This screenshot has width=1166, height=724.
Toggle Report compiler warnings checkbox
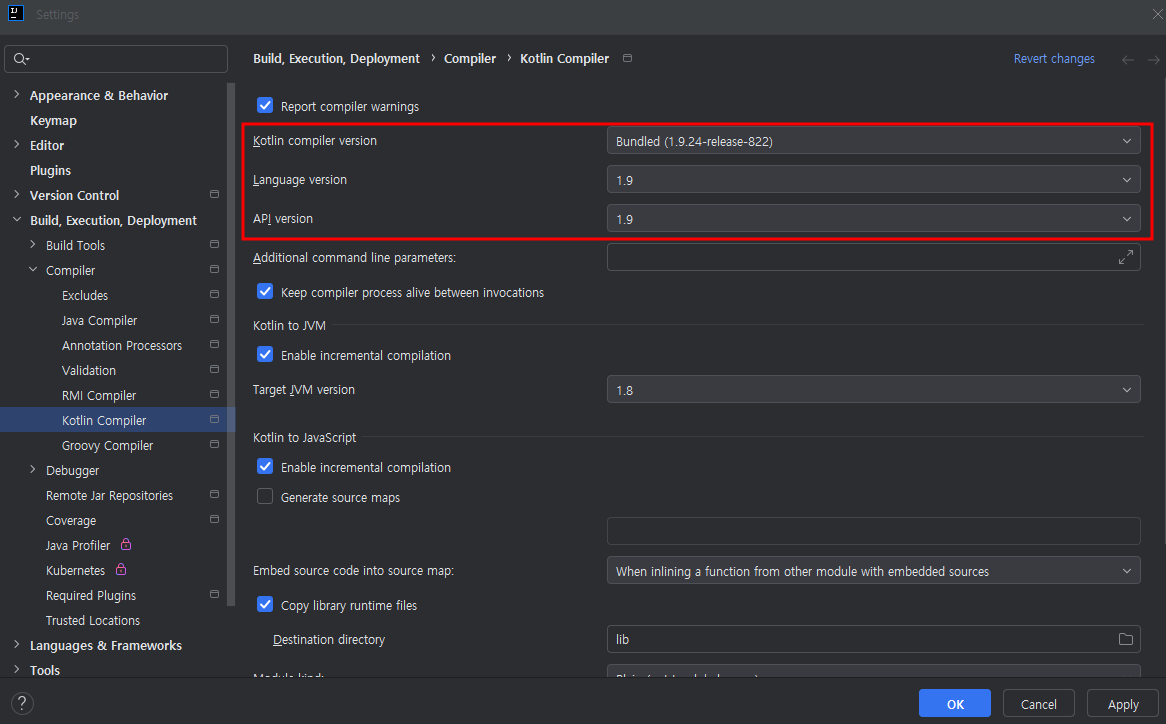click(x=265, y=106)
